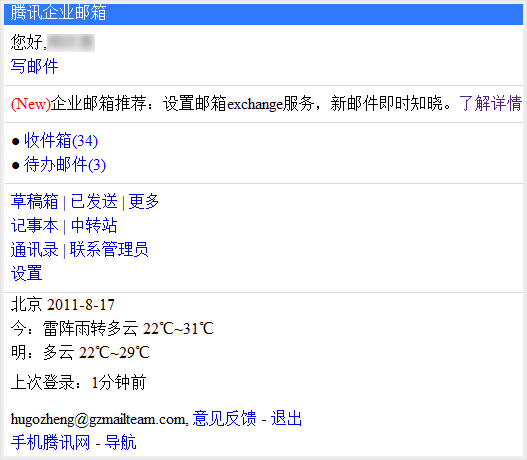Click the red (New) promotion label
Screen dimensions: 527x460
coord(31,104)
